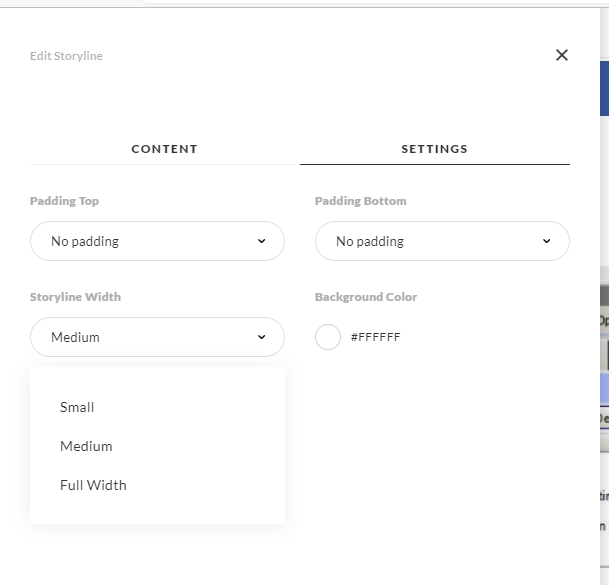Collapse the Storyline Width dropdown
Screen dimensions: 609x585
click(157, 337)
